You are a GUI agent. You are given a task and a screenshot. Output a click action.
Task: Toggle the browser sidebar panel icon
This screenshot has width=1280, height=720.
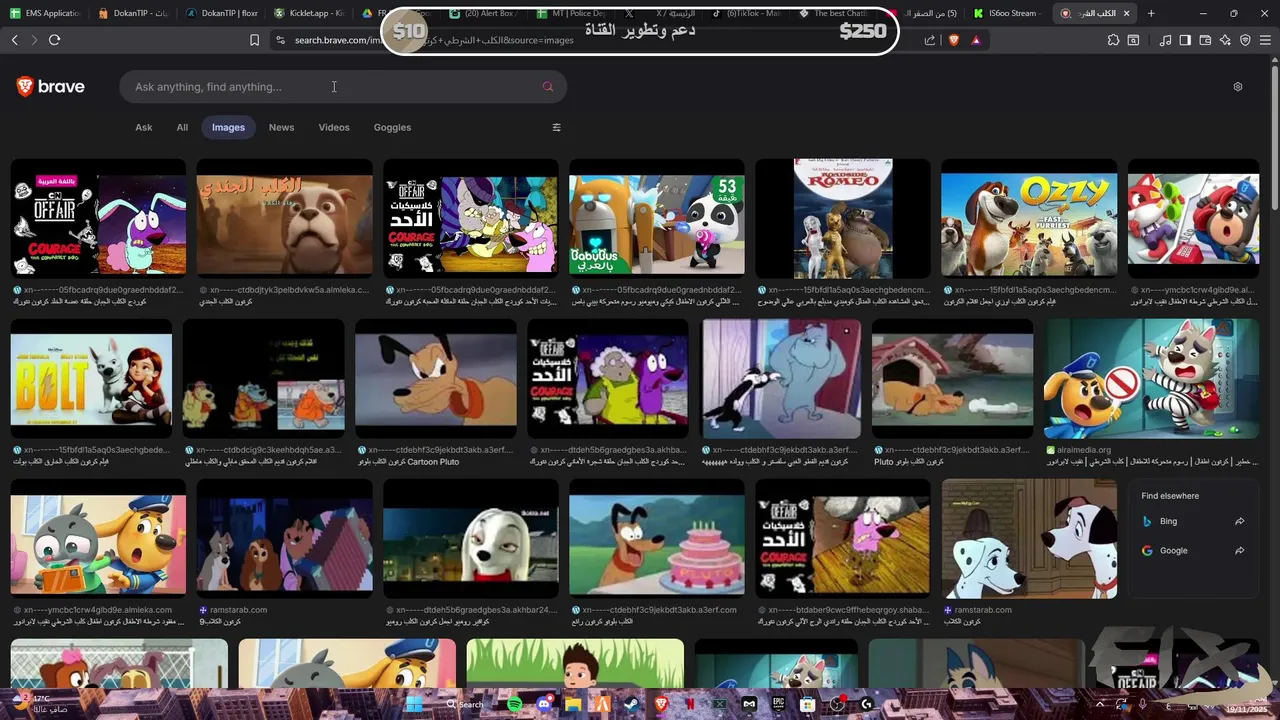point(1185,40)
